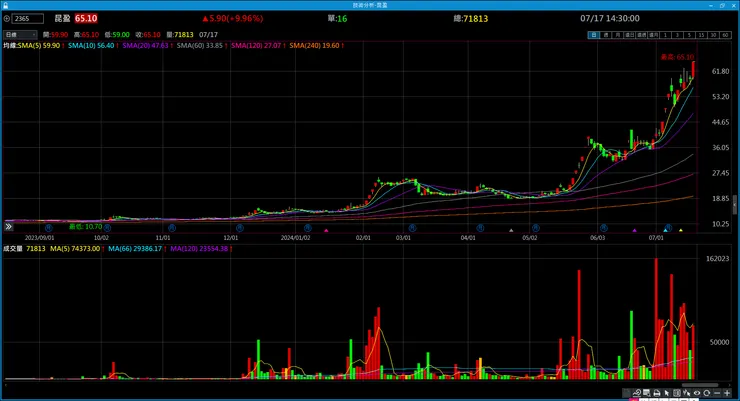Select the 月 monthly period tab

point(618,35)
